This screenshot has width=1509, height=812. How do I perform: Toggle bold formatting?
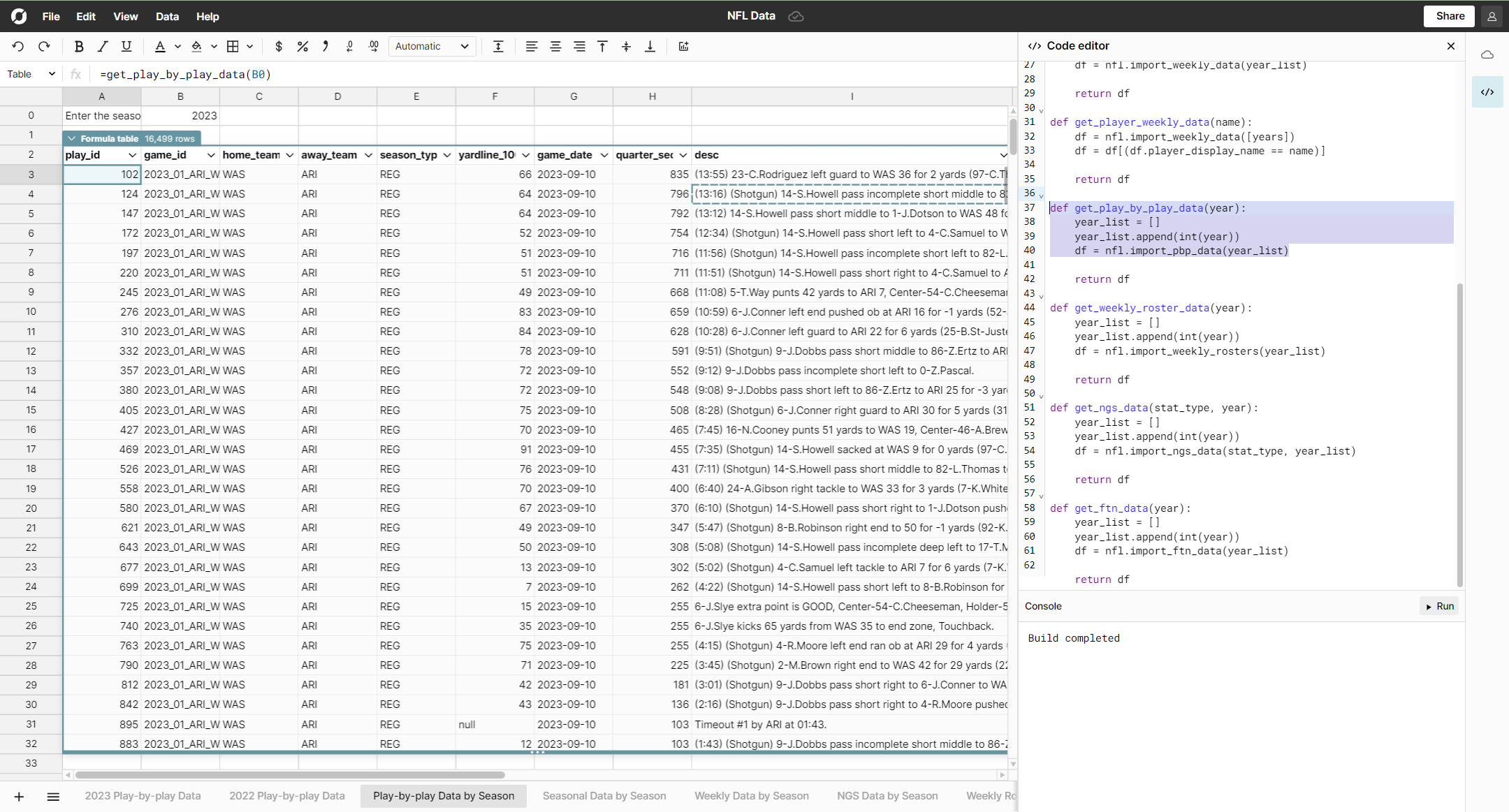pyautogui.click(x=79, y=46)
